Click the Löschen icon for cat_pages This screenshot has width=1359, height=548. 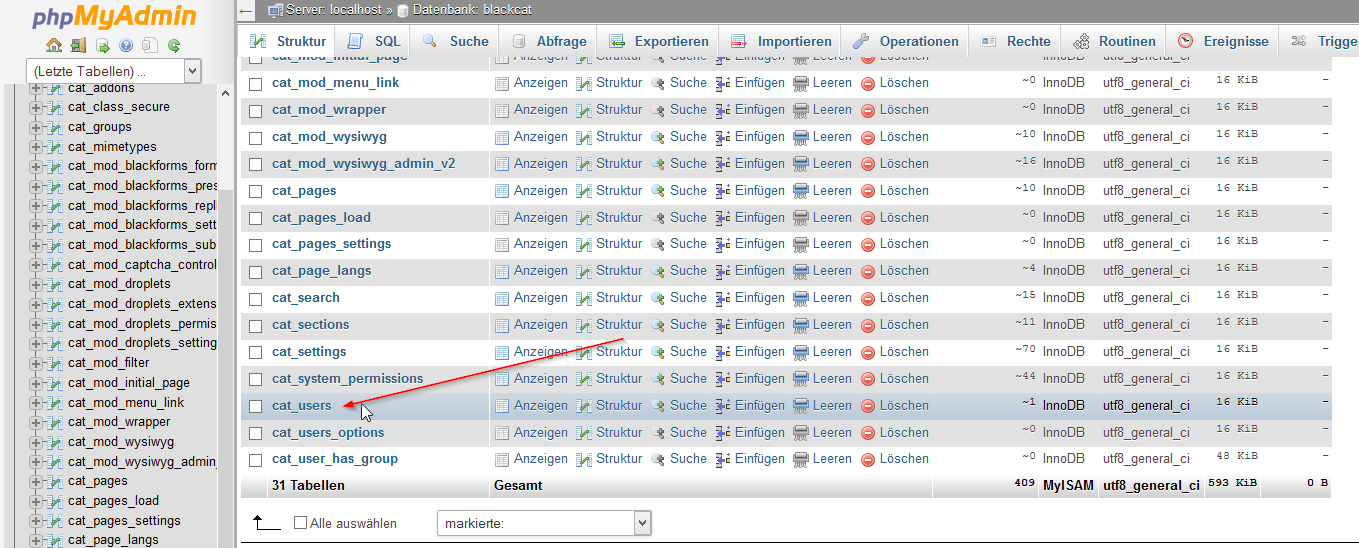[x=868, y=191]
